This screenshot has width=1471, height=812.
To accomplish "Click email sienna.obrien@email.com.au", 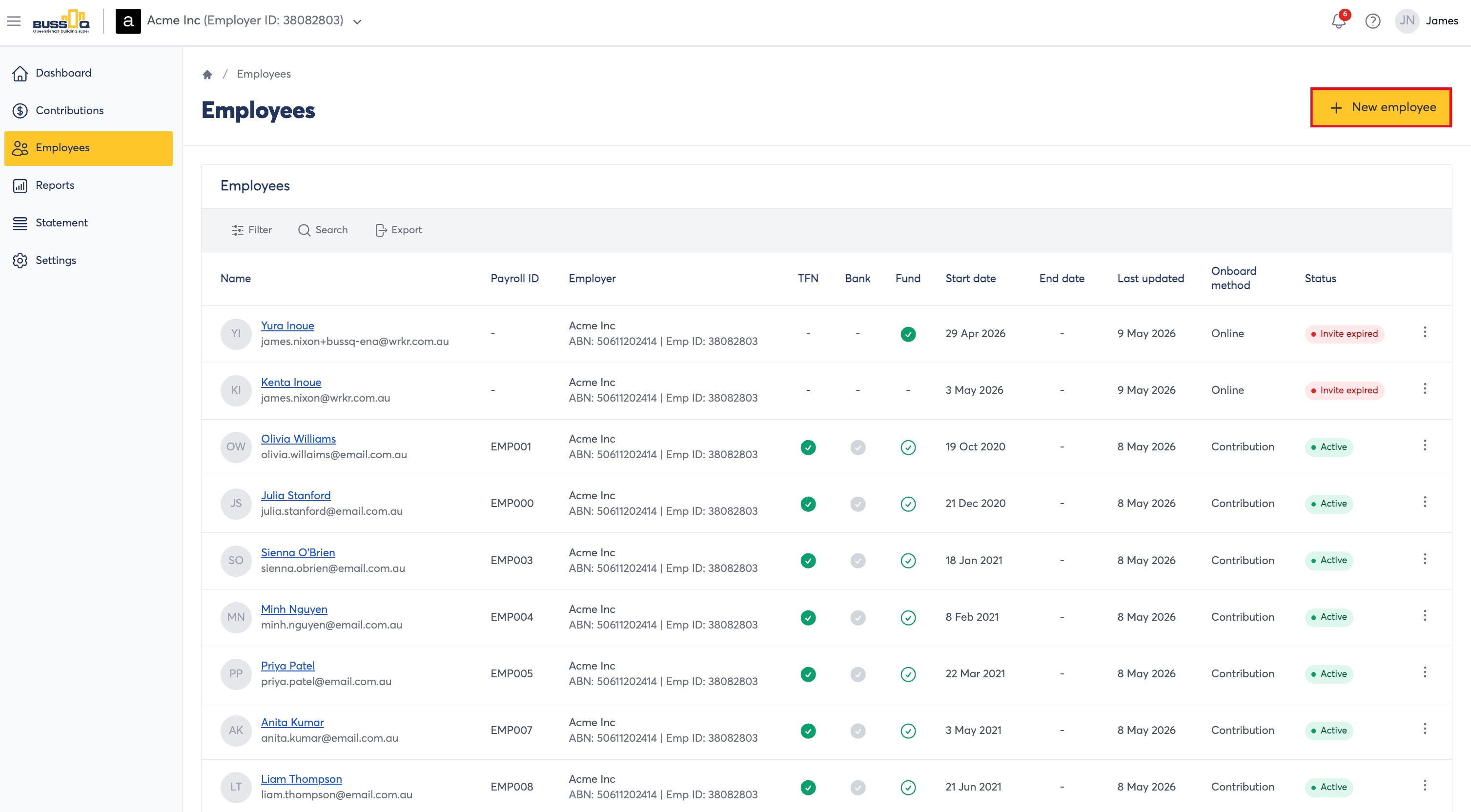I will 332,568.
